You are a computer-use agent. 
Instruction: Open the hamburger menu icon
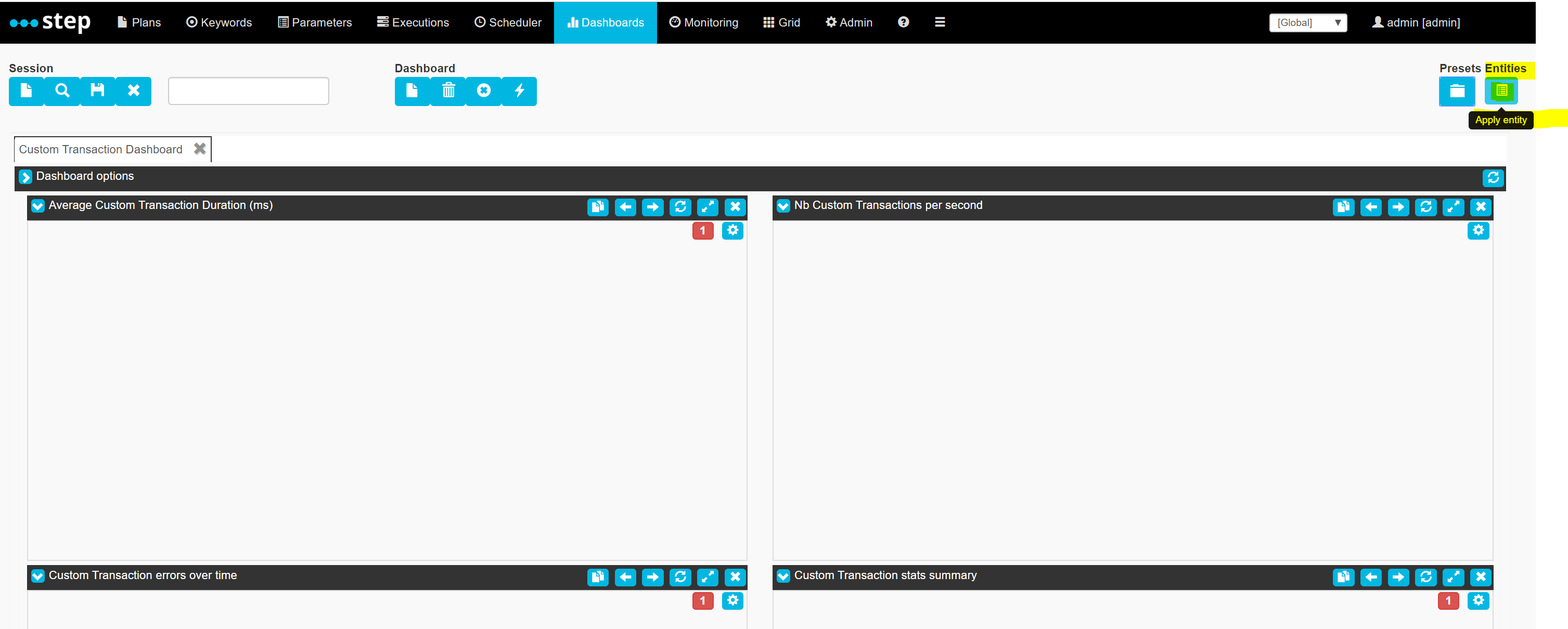(x=940, y=22)
